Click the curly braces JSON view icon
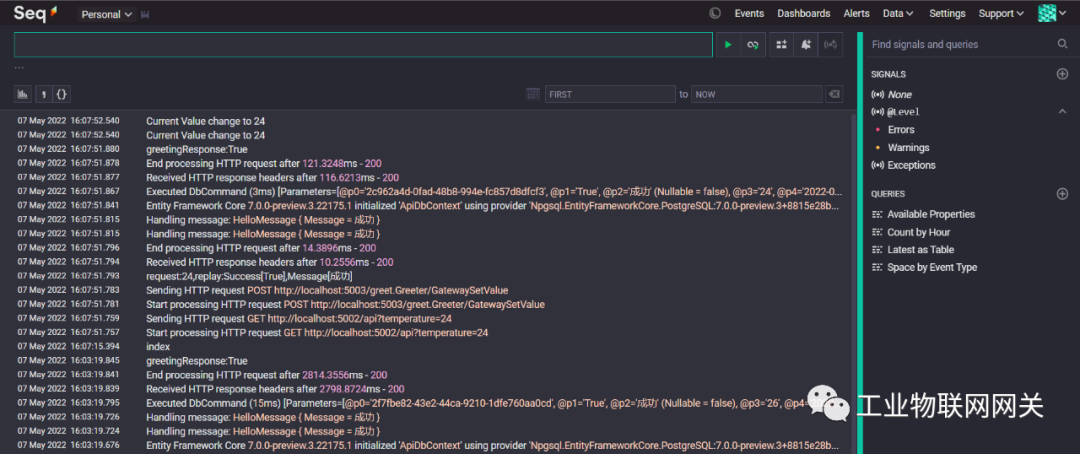 point(61,94)
